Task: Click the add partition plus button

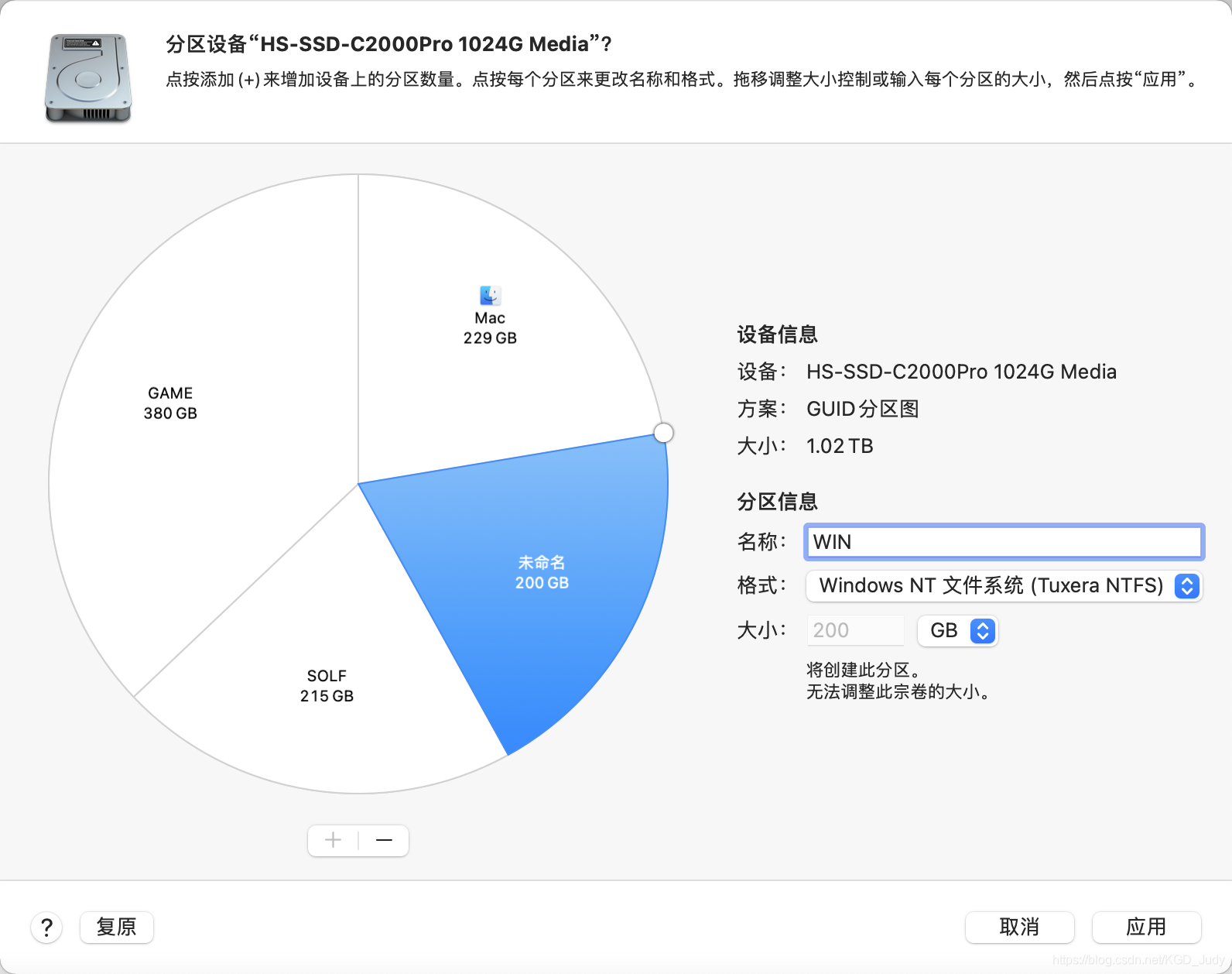Action: point(334,840)
